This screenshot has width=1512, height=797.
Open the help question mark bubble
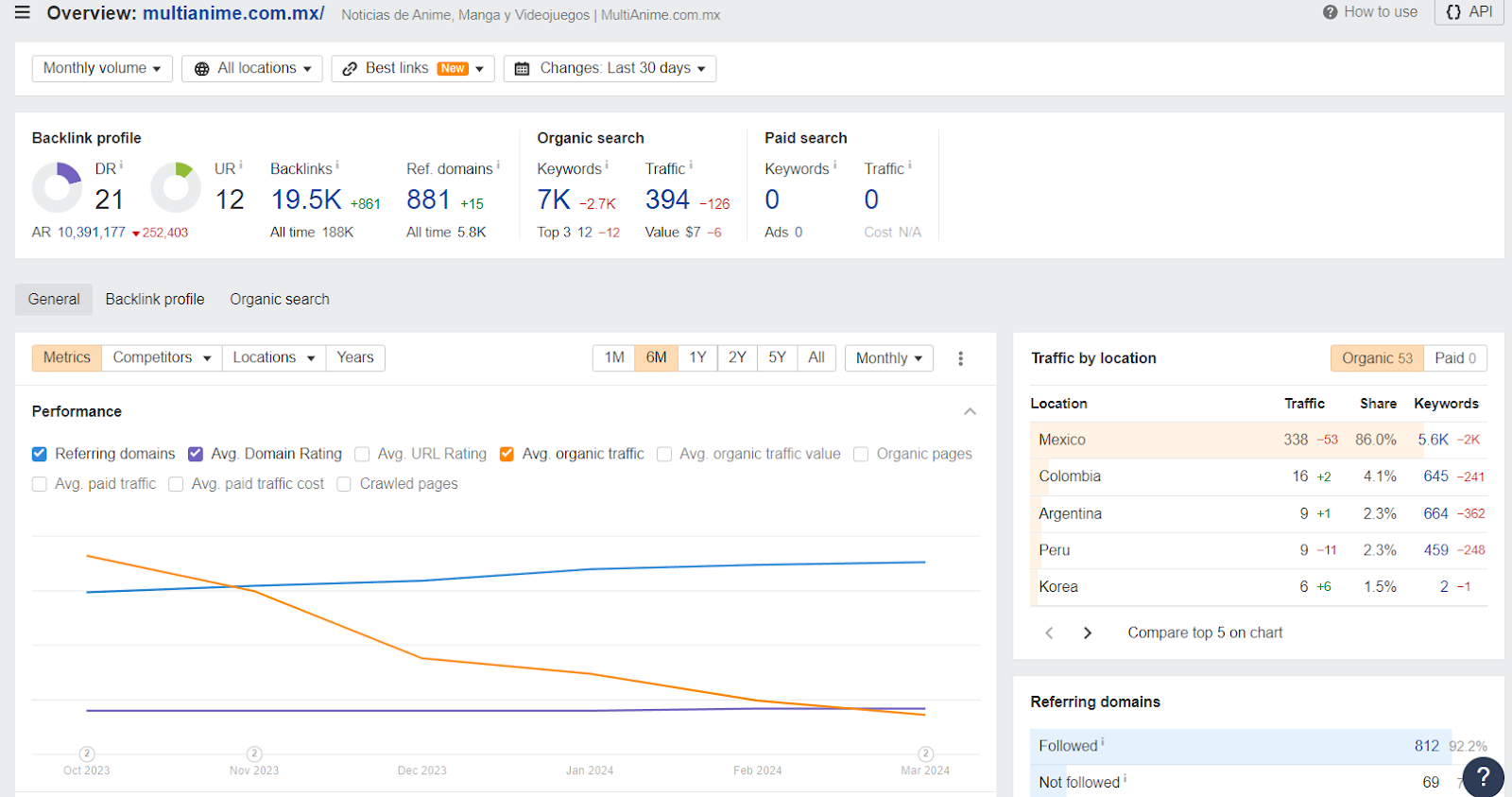[x=1483, y=777]
